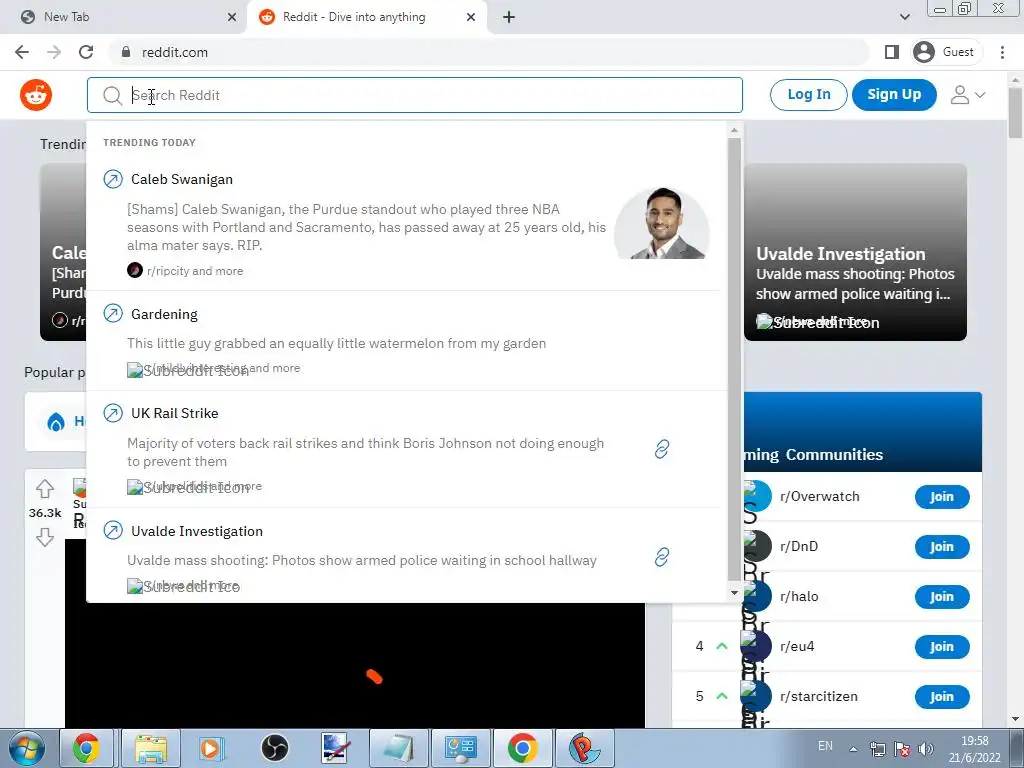Viewport: 1024px width, 768px height.
Task: Click dropdown scrollbar up arrow
Action: (735, 131)
